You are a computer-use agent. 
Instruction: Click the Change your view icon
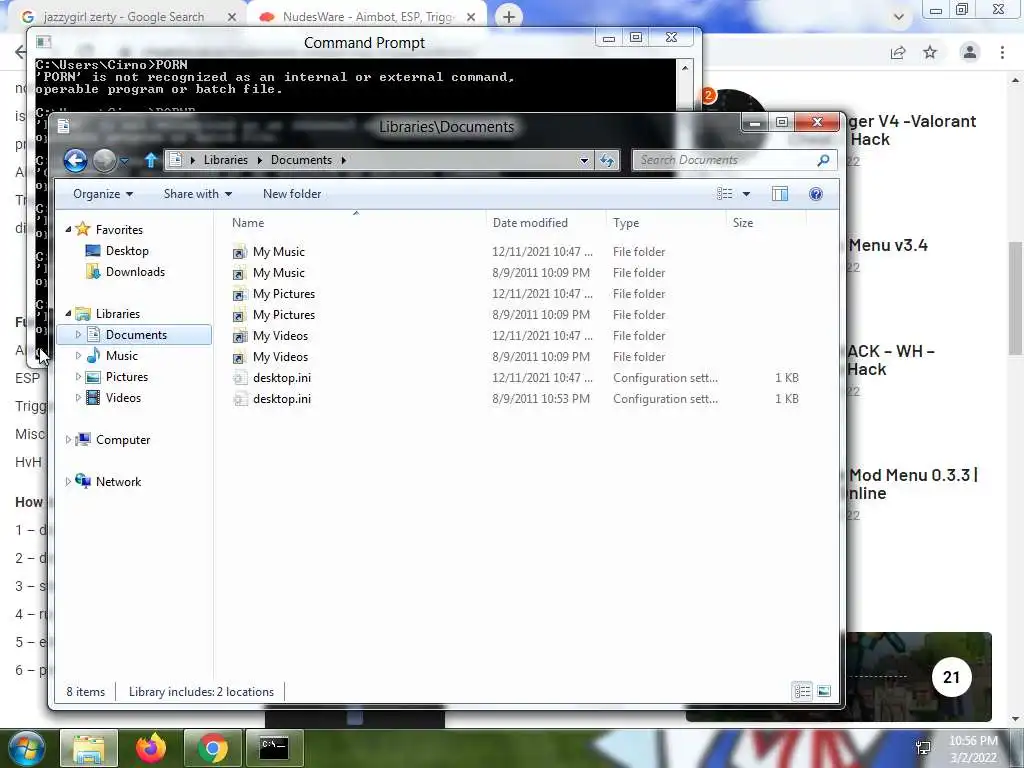(x=724, y=194)
